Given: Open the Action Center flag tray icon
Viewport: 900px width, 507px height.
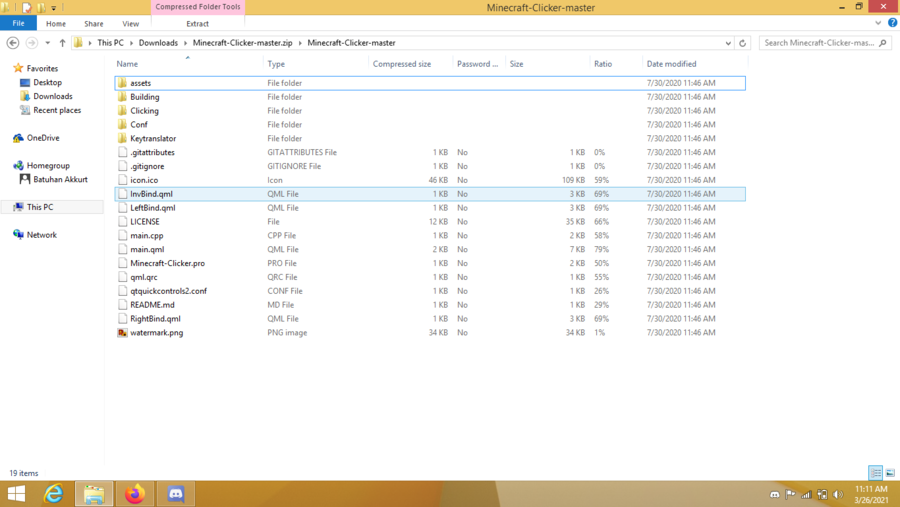Looking at the screenshot, I should 790,494.
